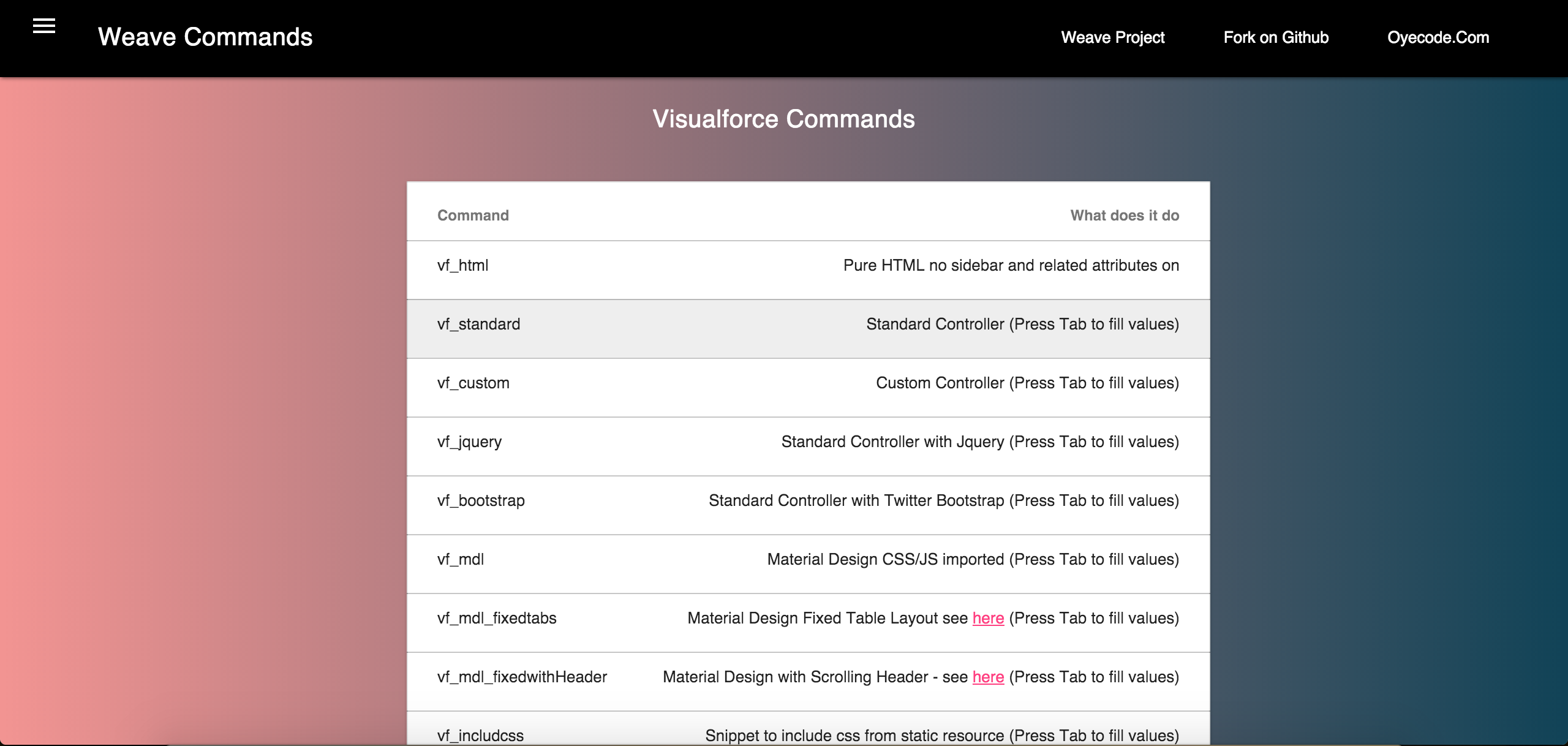The height and width of the screenshot is (746, 1568).
Task: Click the vf_mdl_fixedtabs command name
Action: (x=497, y=618)
